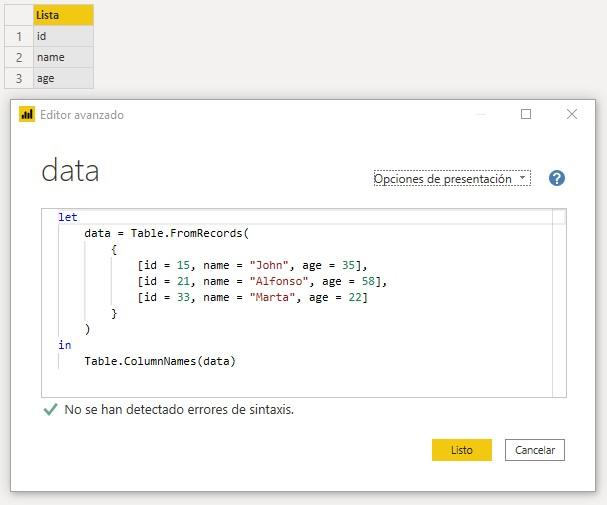Select the "name" cell in the list
Image resolution: width=607 pixels, height=505 pixels.
pos(63,57)
